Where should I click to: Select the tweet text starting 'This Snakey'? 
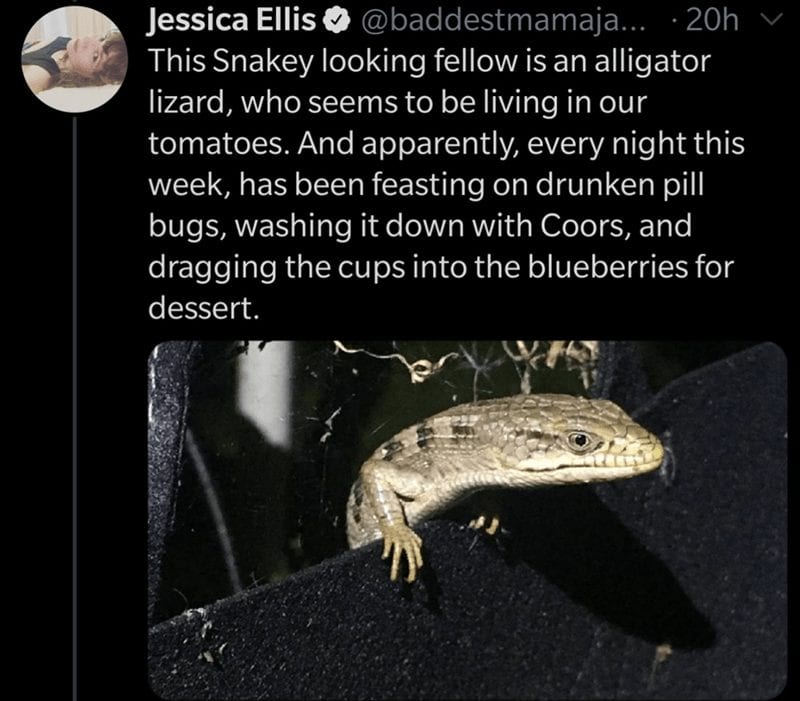coord(446,185)
